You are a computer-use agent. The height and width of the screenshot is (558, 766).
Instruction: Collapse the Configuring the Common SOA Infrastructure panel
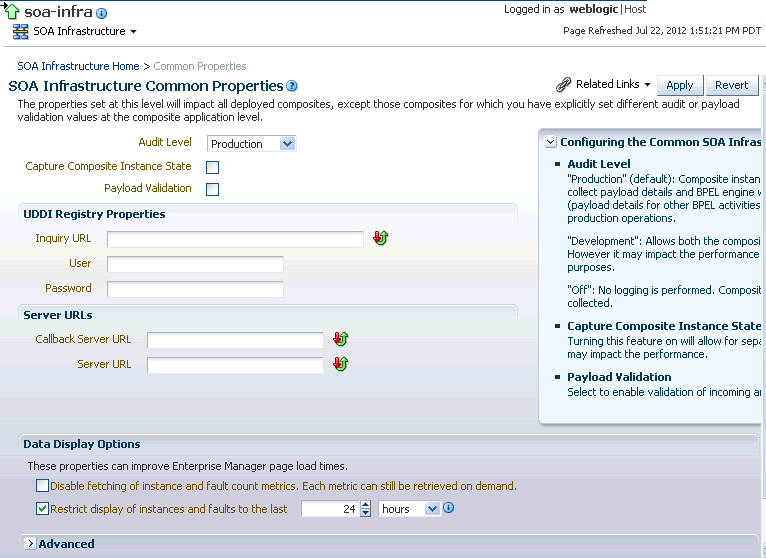pos(551,142)
